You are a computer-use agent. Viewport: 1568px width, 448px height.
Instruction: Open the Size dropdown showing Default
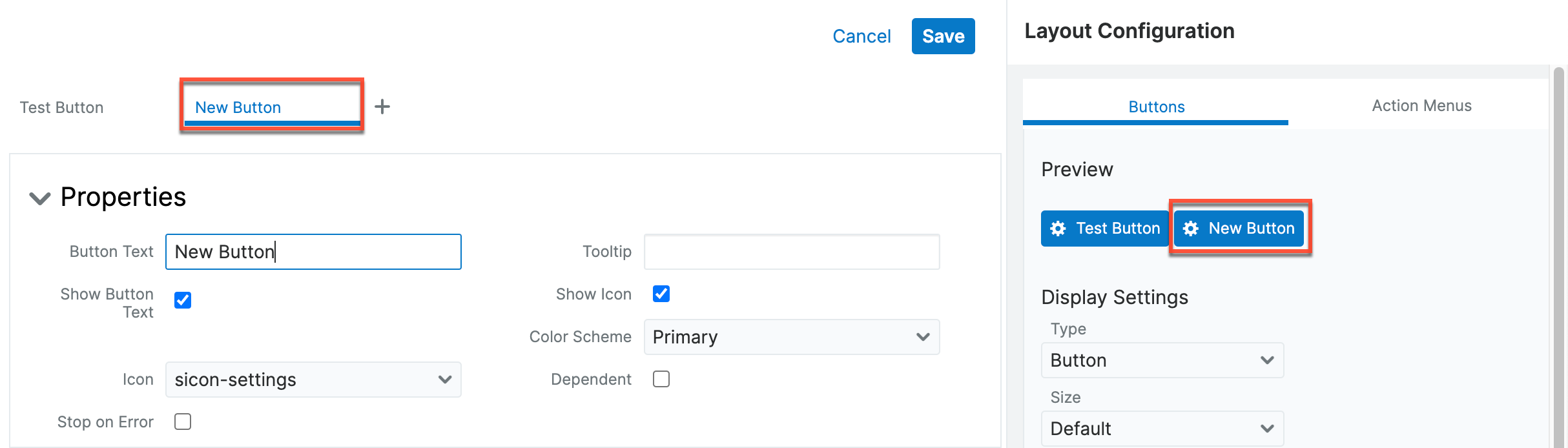(1162, 429)
